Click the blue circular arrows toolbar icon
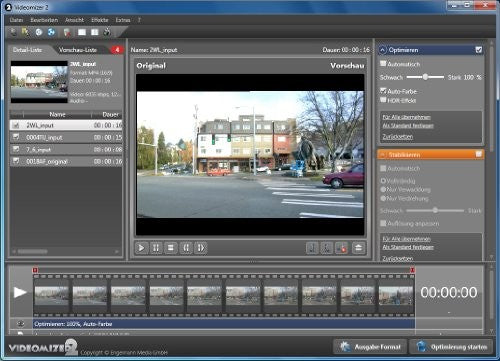 click(x=51, y=32)
